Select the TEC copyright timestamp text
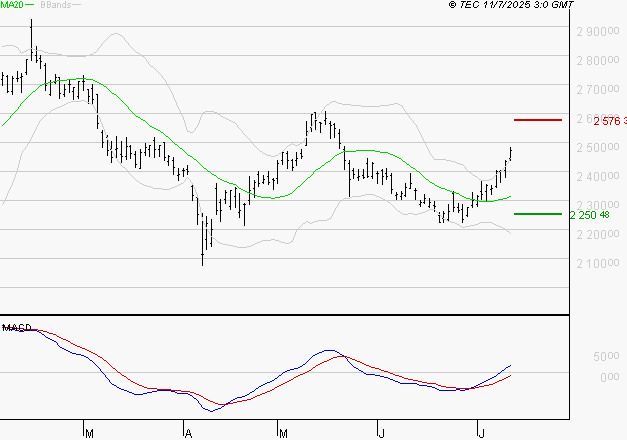 point(511,5)
